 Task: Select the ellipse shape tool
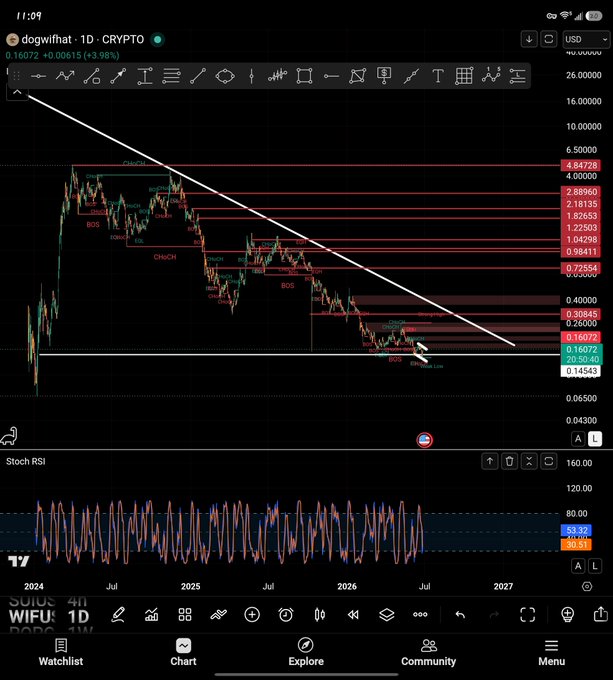point(225,76)
